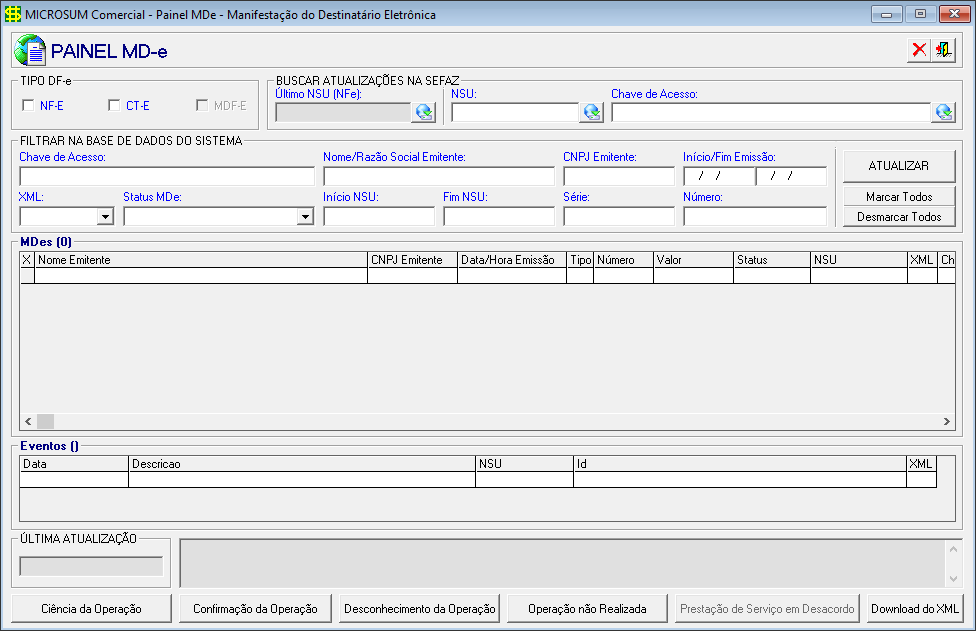976x631 pixels.
Task: Click globe search icon beside NSU field
Action: click(592, 112)
